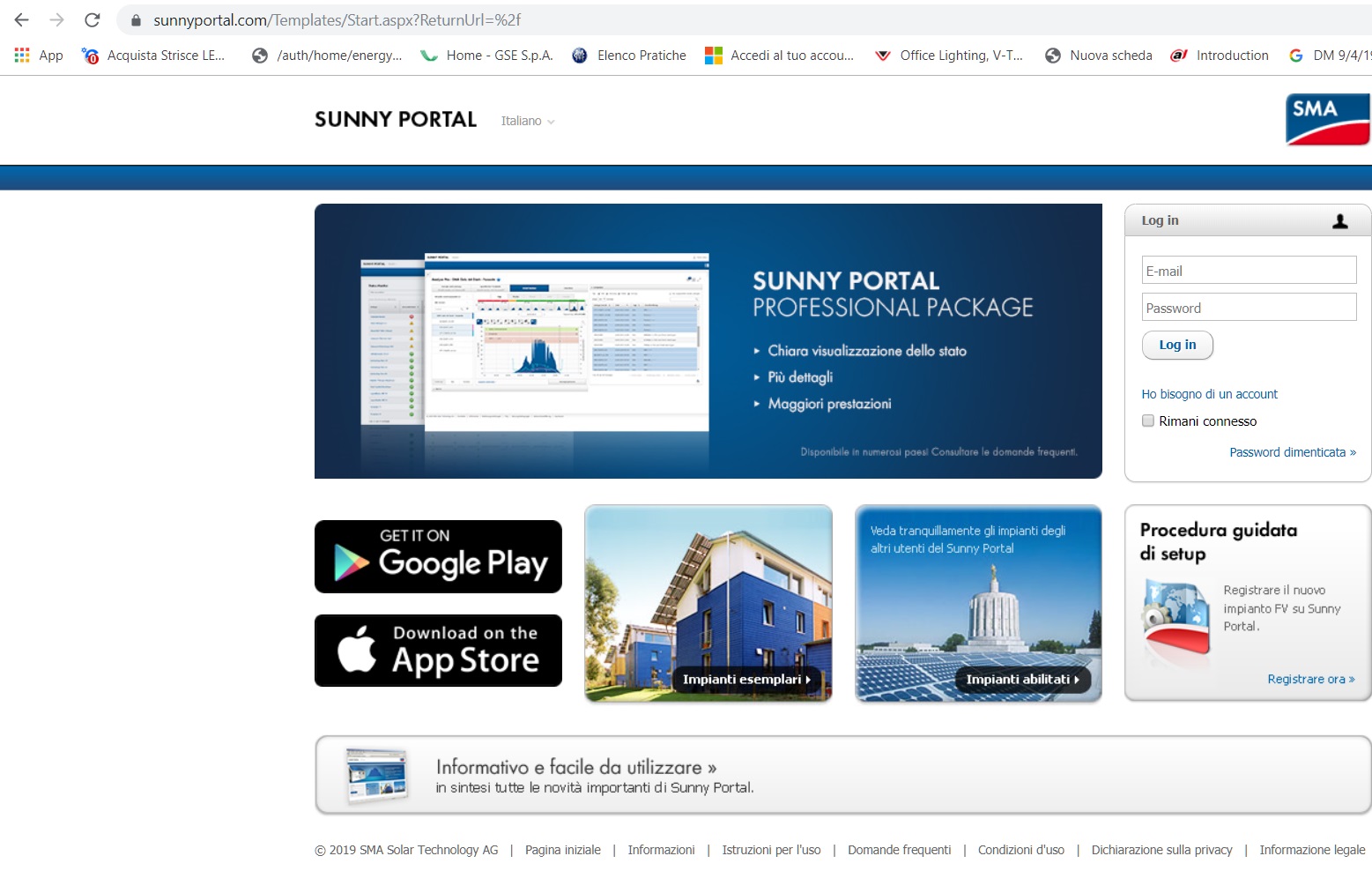Open Accedi al tuo account Microsoft bookmark
The height and width of the screenshot is (871, 1372).
780,55
